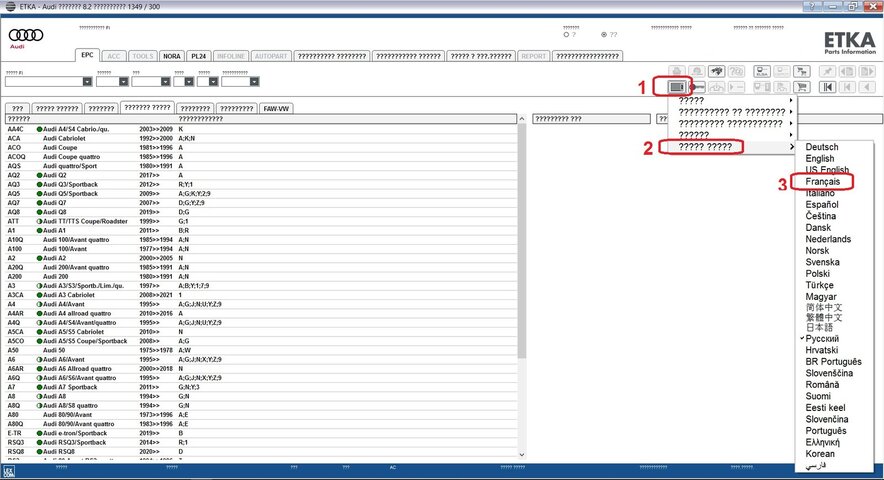
Task: Click the ETKA title bar application icon
Action: [10, 6]
